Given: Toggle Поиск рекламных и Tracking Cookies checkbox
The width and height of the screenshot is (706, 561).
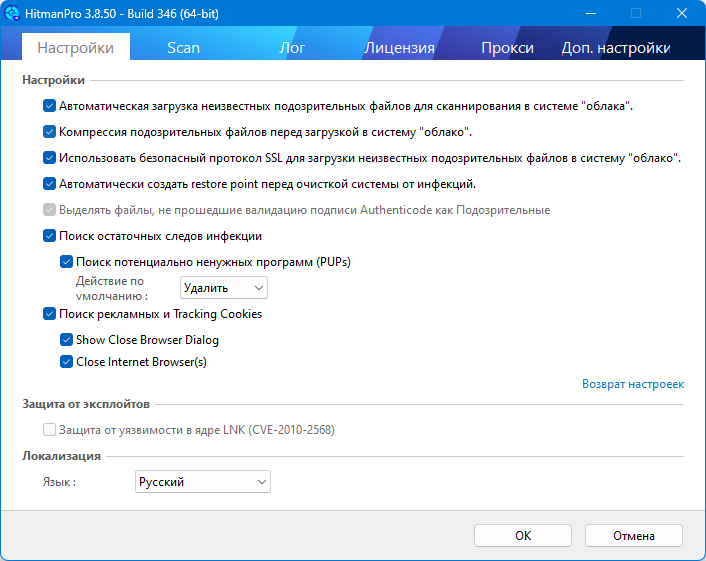Looking at the screenshot, I should pyautogui.click(x=50, y=314).
